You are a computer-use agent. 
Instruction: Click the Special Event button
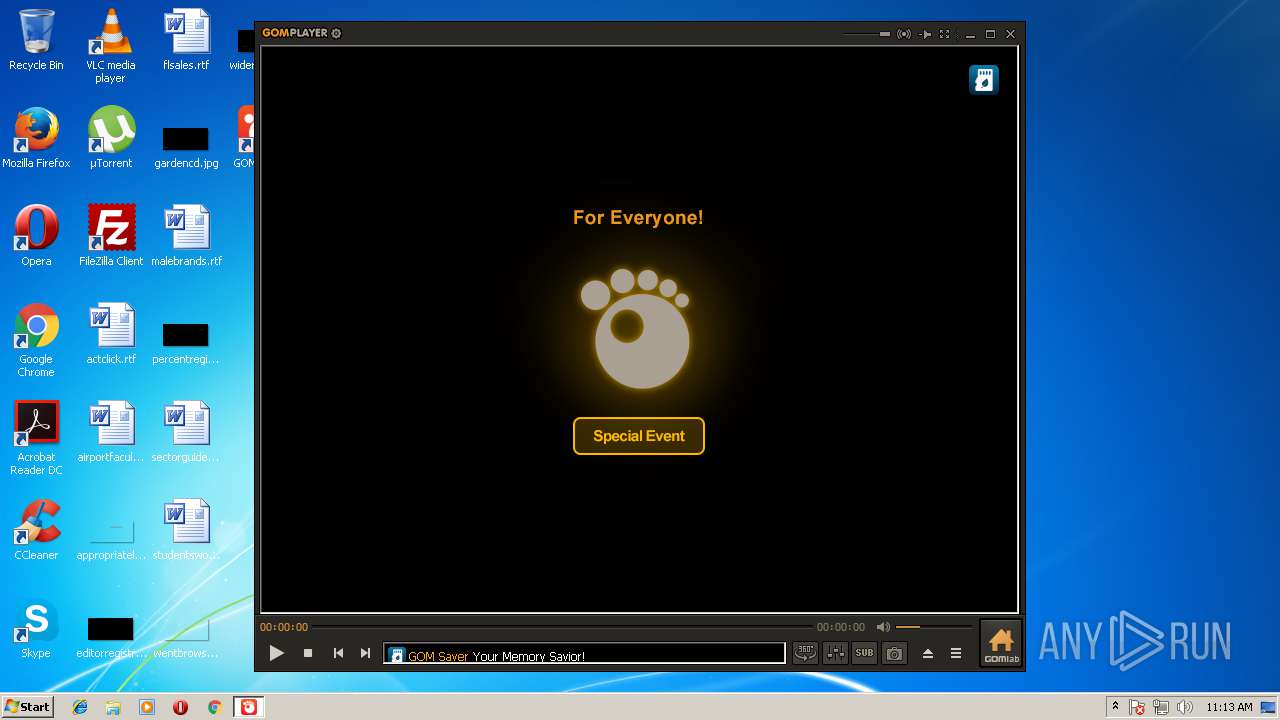click(x=639, y=436)
